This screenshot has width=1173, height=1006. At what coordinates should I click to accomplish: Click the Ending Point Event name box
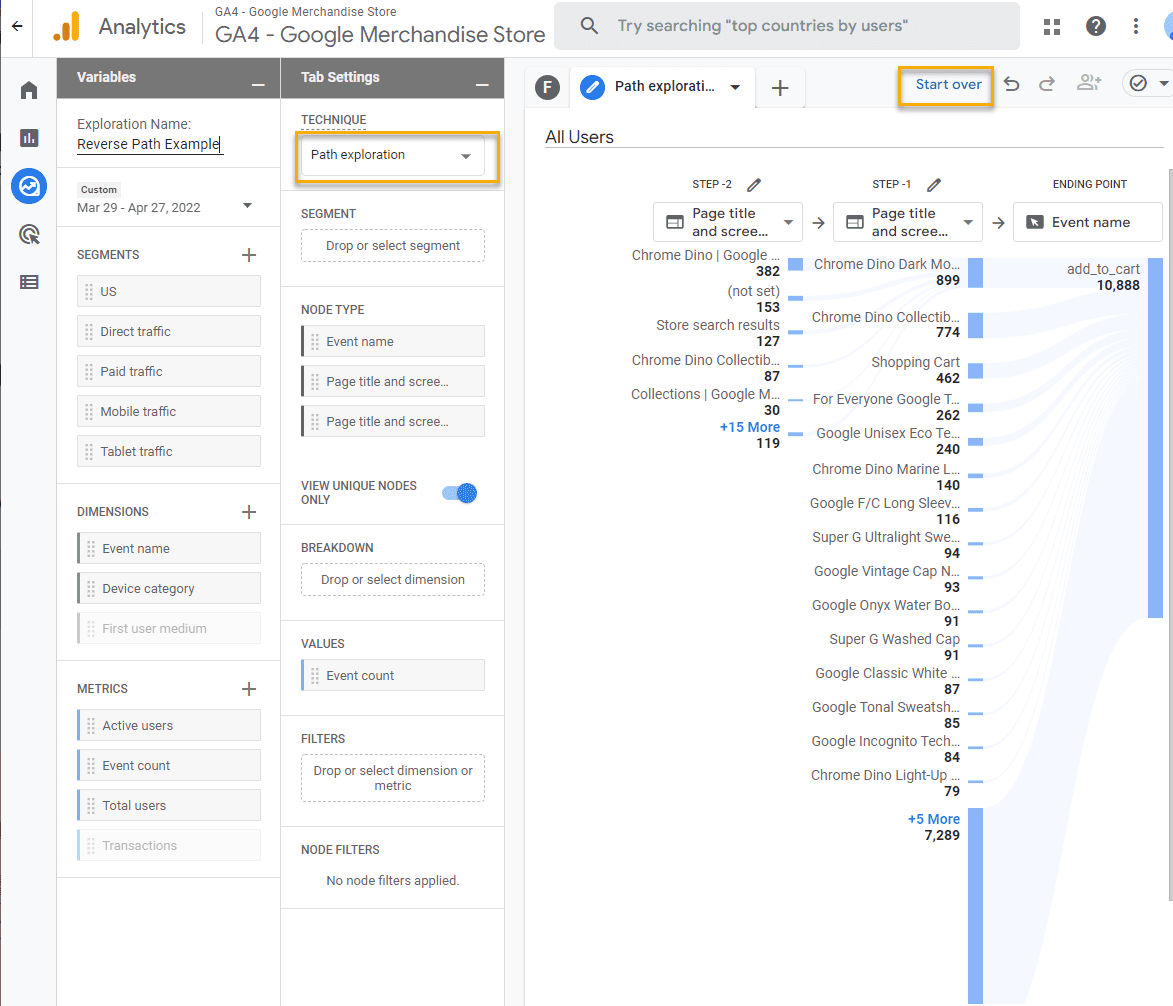(x=1088, y=222)
